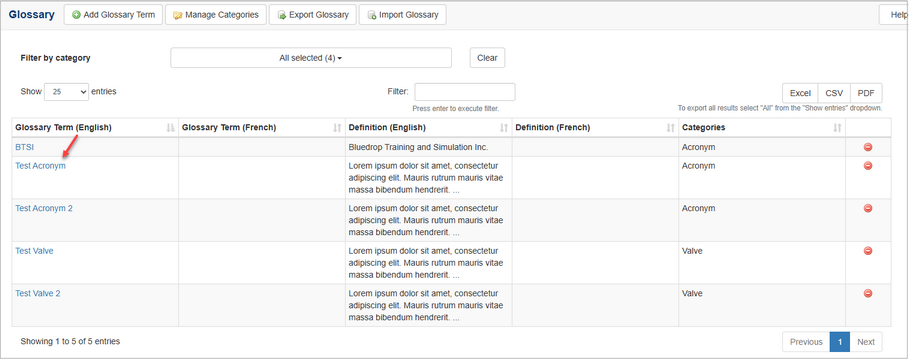The image size is (909, 360).
Task: Click the Add Glossary Term button
Action: [x=113, y=14]
